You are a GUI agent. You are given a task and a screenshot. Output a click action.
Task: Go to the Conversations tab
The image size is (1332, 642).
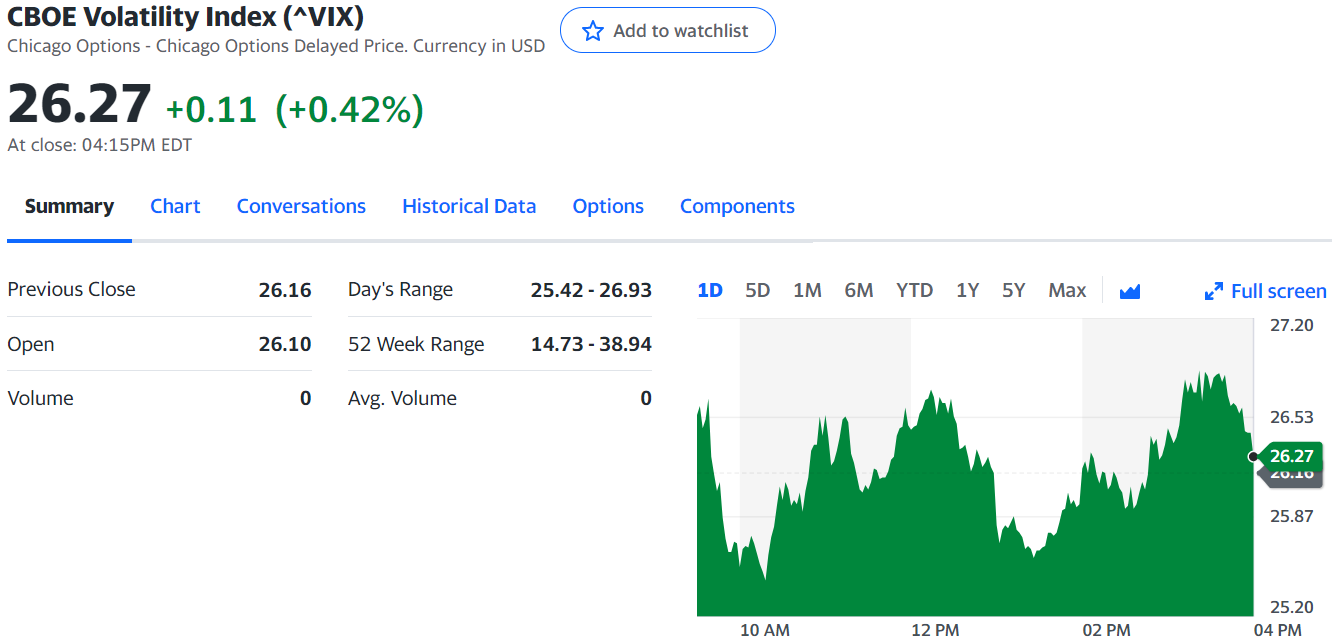[301, 206]
